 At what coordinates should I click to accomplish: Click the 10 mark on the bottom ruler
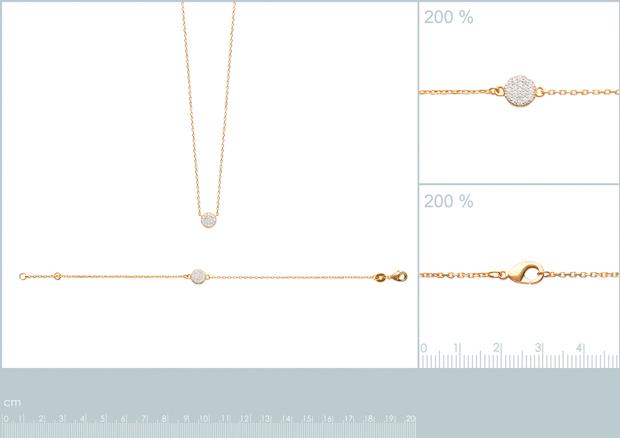[x=204, y=419]
